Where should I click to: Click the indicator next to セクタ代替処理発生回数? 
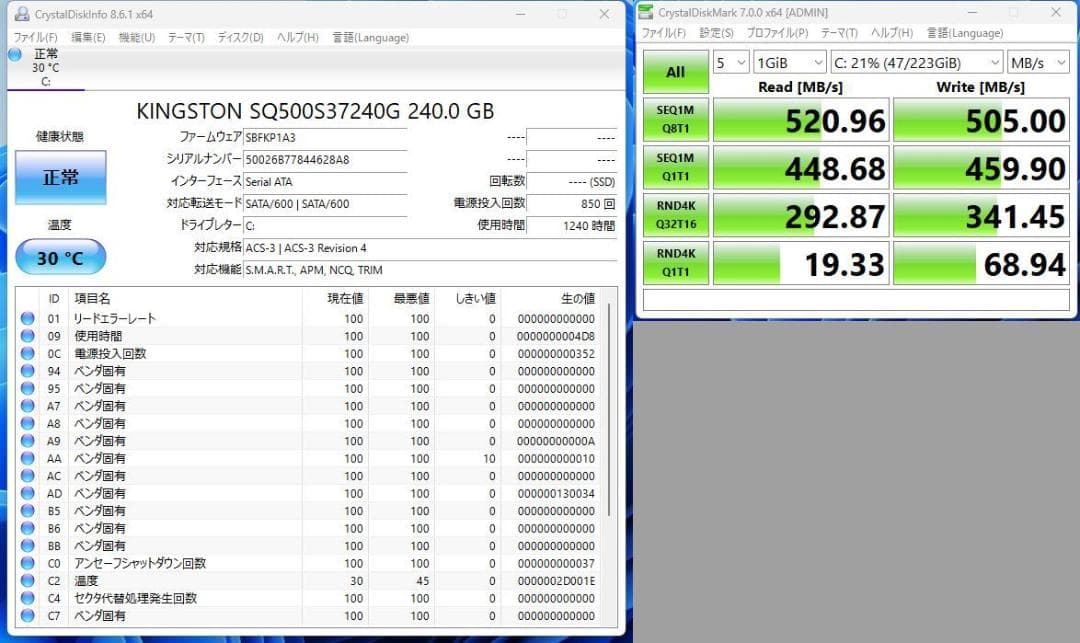[x=27, y=598]
